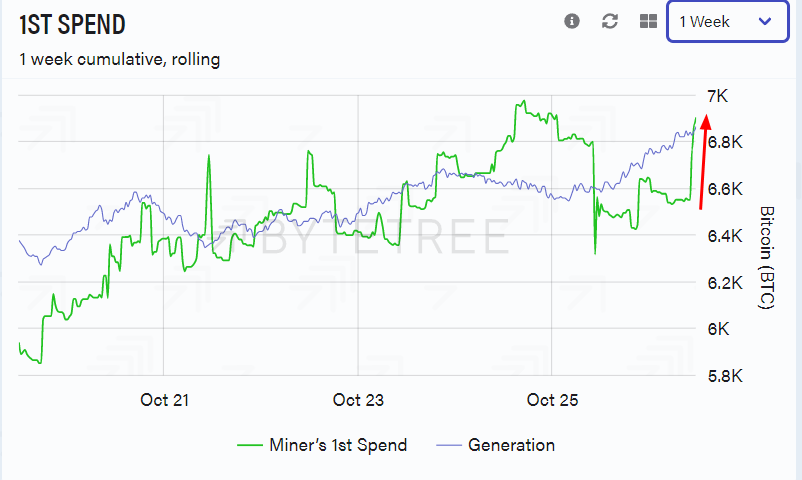802x480 pixels.
Task: Click the Oct 21 date axis label
Action: [165, 400]
